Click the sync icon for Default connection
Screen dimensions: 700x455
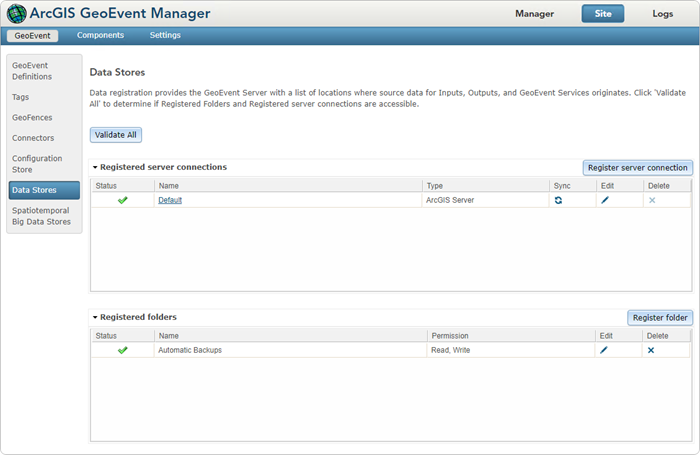tap(560, 200)
